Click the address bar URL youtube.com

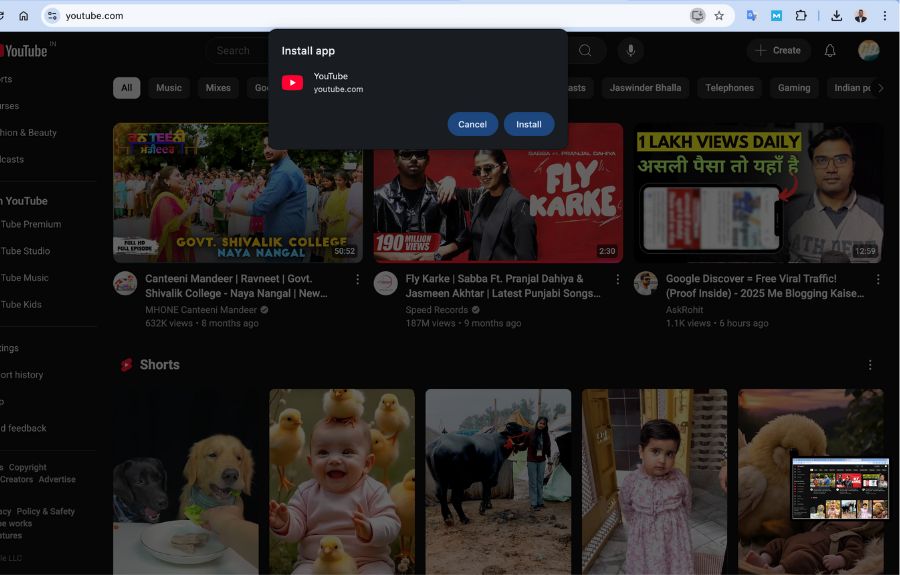(94, 15)
